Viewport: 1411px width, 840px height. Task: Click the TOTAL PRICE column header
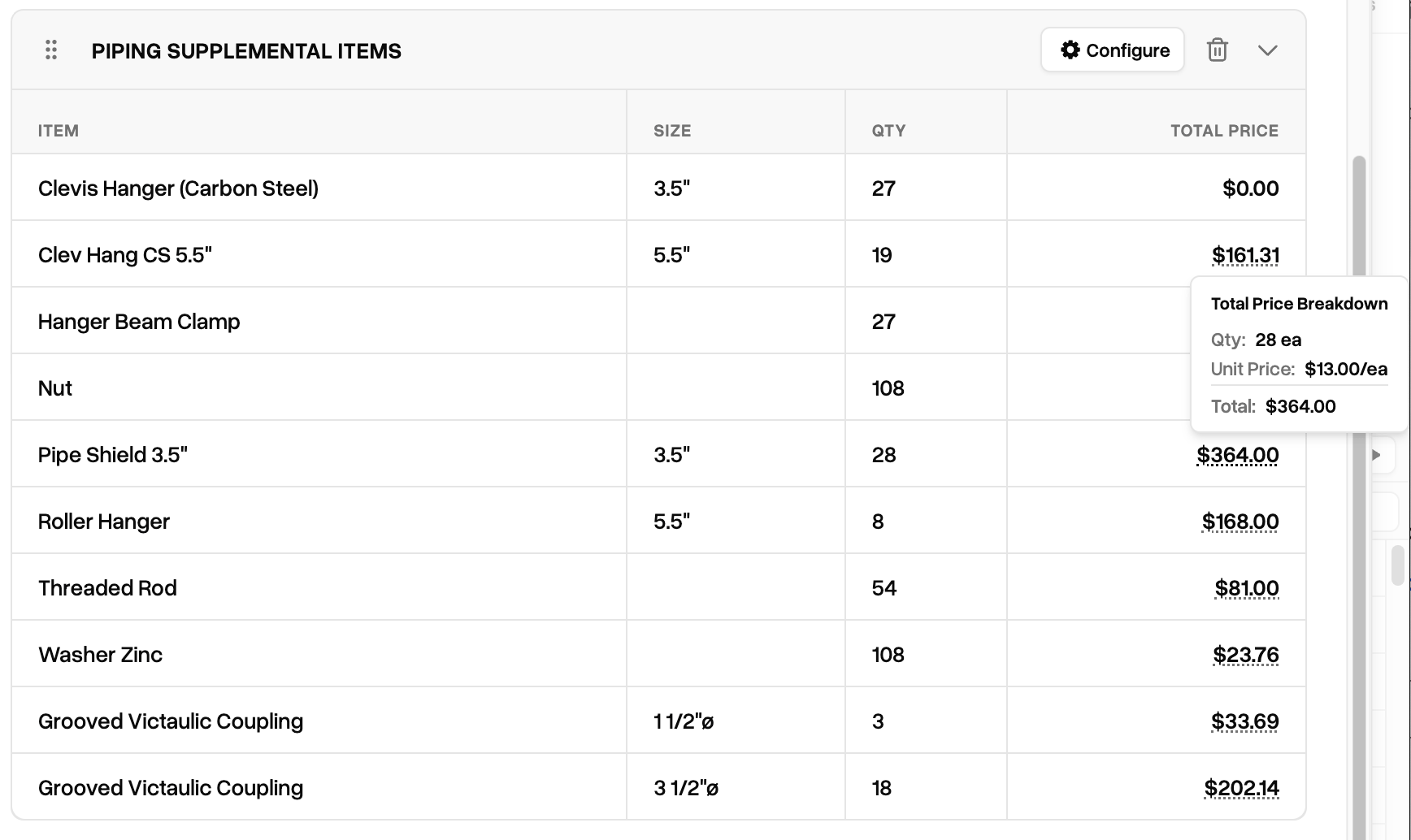[x=1224, y=131]
